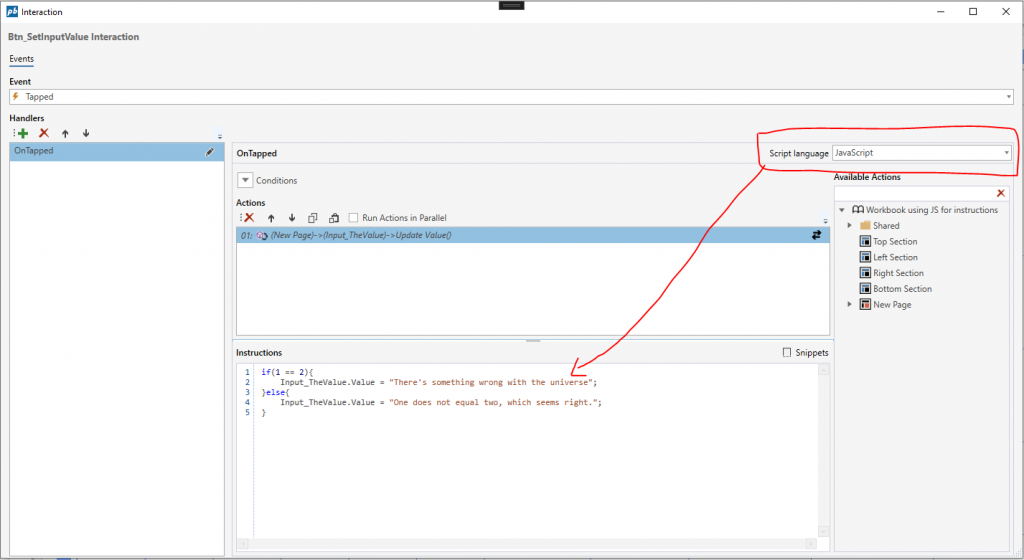1024x560 pixels.
Task: Delete the selected action in Actions toolbar
Action: (x=248, y=218)
